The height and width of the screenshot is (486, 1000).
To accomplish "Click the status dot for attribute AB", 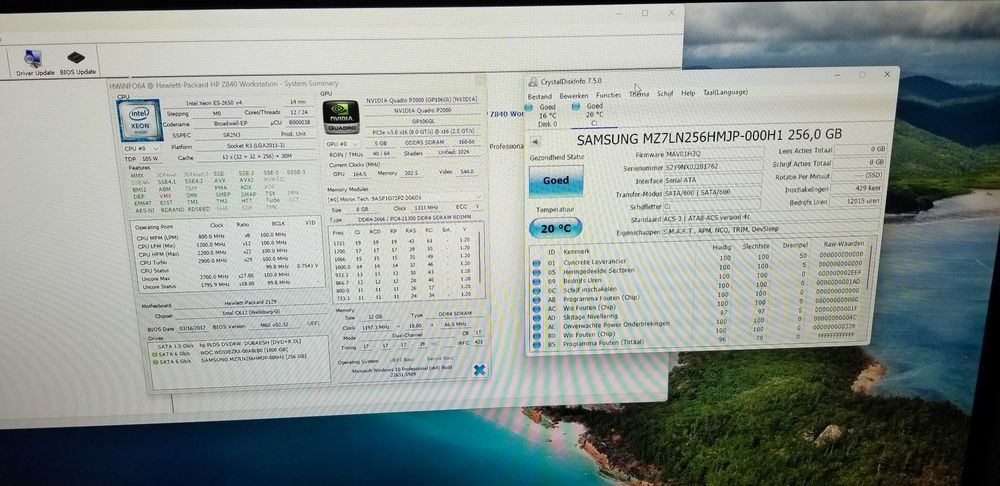I will coord(536,299).
